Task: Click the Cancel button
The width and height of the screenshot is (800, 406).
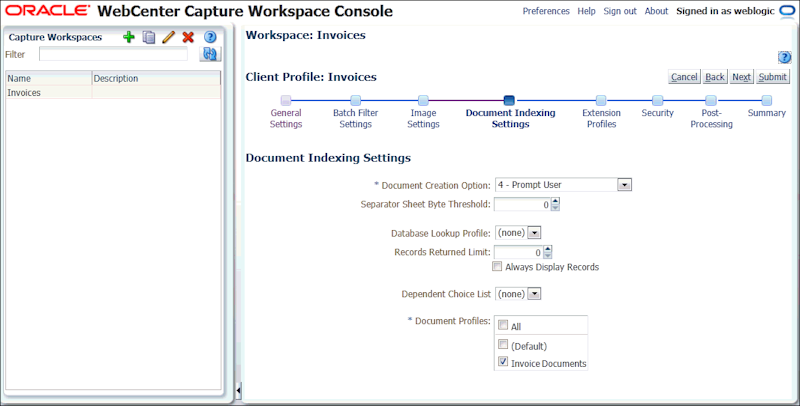Action: (x=684, y=77)
